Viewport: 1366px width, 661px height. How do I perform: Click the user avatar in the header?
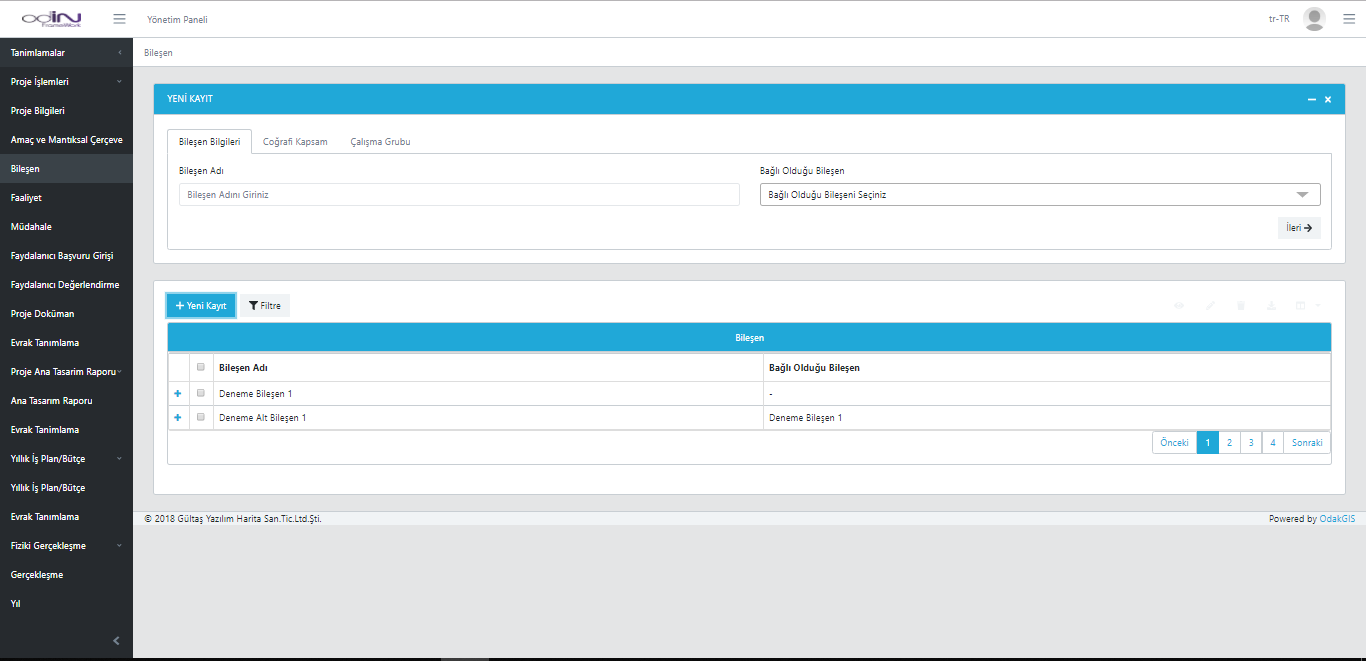point(1314,19)
